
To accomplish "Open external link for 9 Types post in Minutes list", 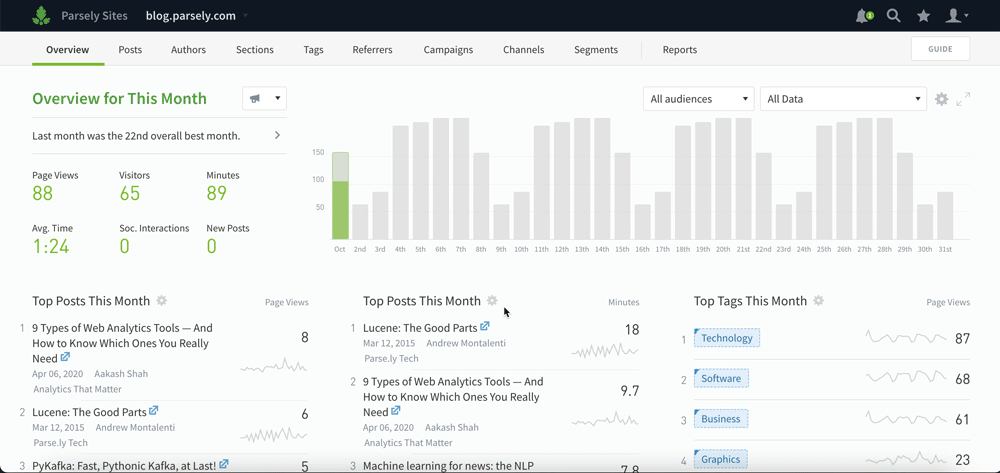I will tap(396, 411).
